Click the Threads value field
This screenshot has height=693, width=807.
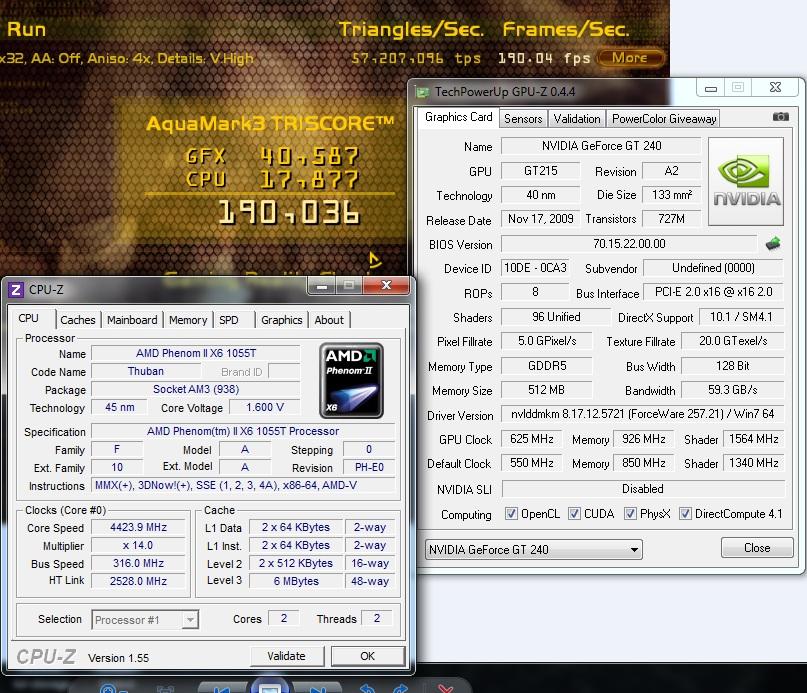tap(377, 618)
